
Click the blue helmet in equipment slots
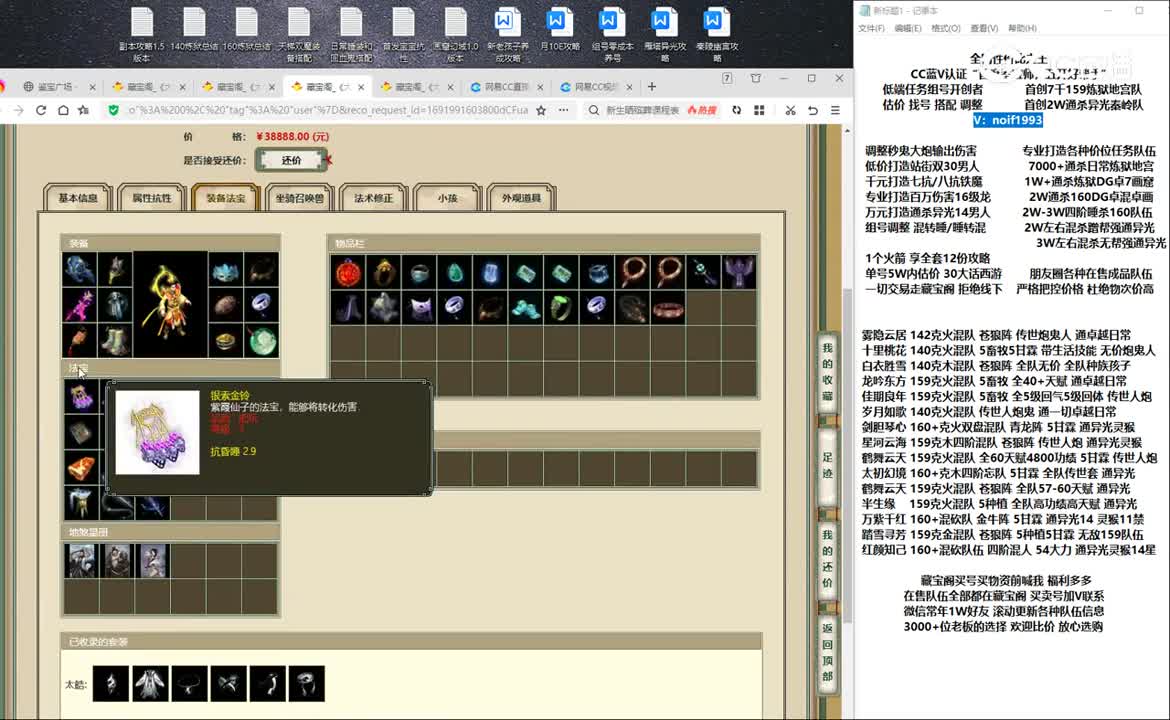point(80,270)
